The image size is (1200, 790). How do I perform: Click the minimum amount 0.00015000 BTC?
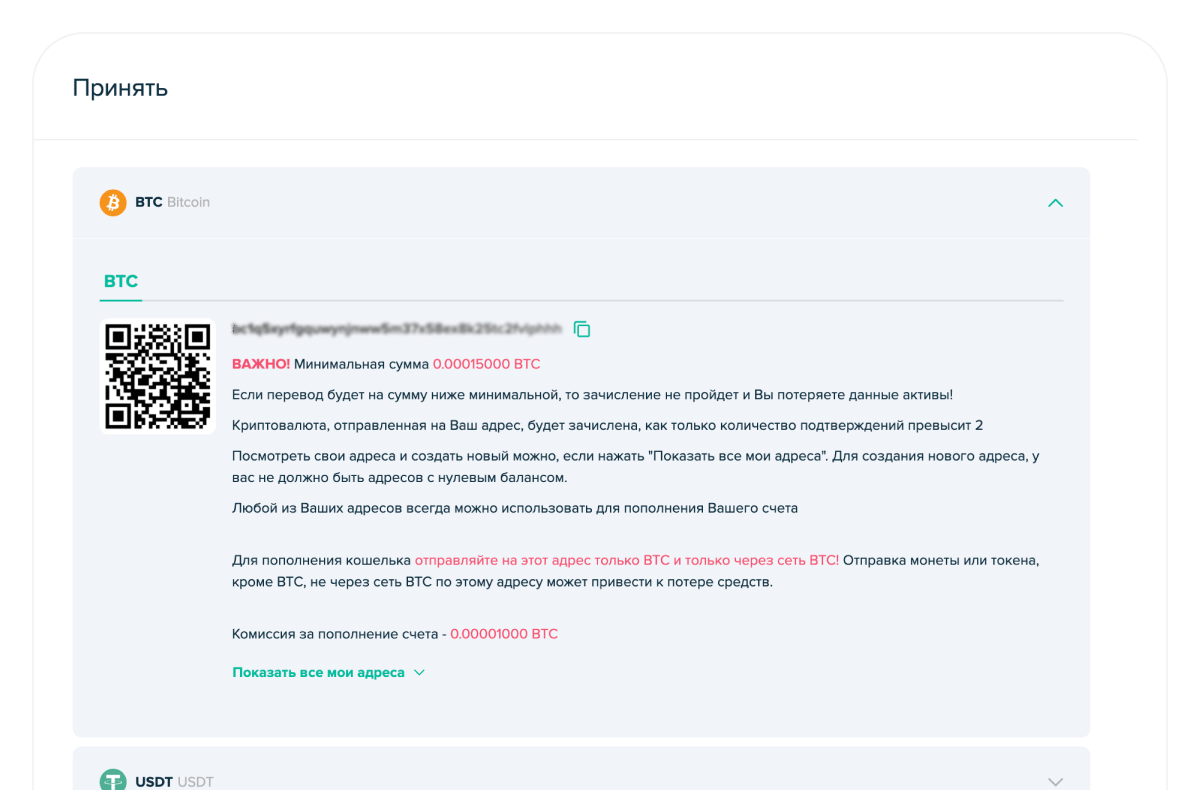(x=486, y=364)
